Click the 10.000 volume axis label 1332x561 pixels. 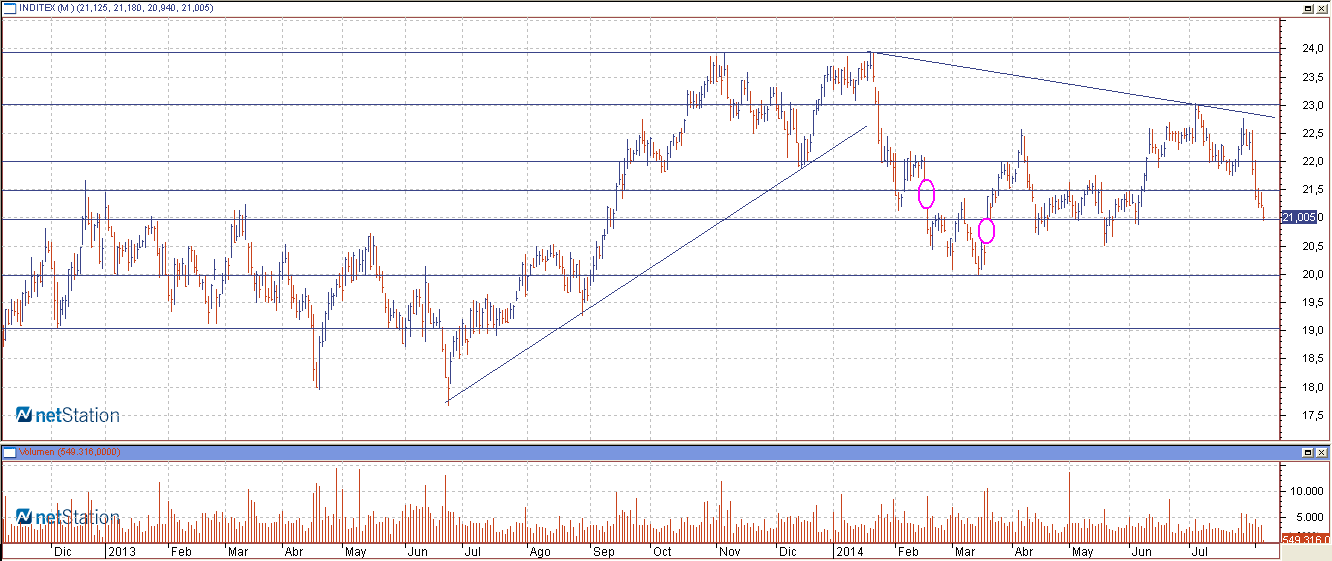(1307, 491)
